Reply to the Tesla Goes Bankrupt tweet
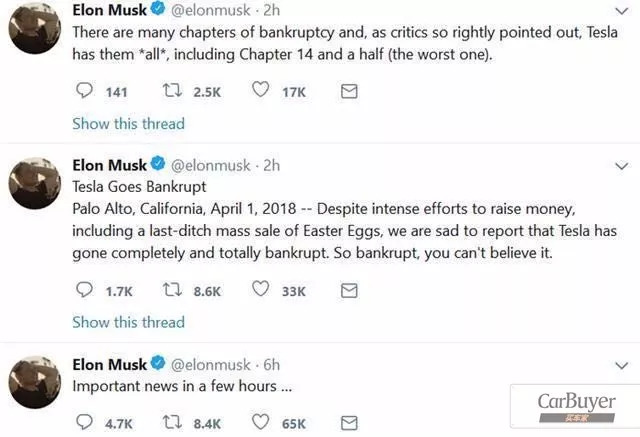The width and height of the screenshot is (640, 437). (85, 291)
